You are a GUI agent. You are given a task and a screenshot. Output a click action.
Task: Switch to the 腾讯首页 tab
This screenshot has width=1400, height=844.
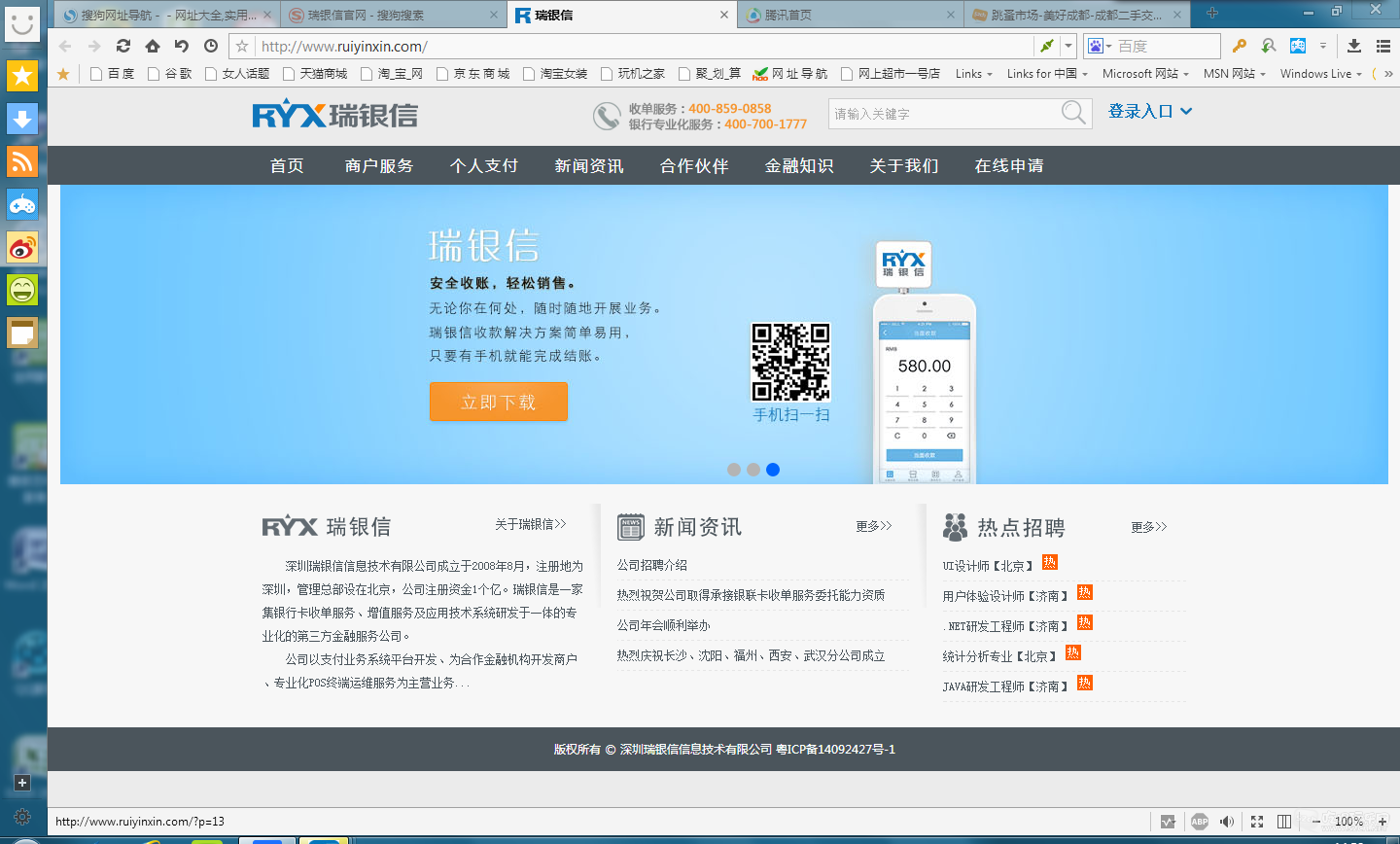pyautogui.click(x=849, y=15)
